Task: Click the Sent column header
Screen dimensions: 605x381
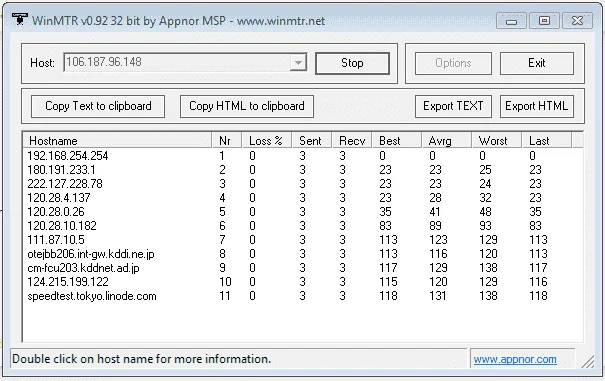Action: click(x=312, y=141)
